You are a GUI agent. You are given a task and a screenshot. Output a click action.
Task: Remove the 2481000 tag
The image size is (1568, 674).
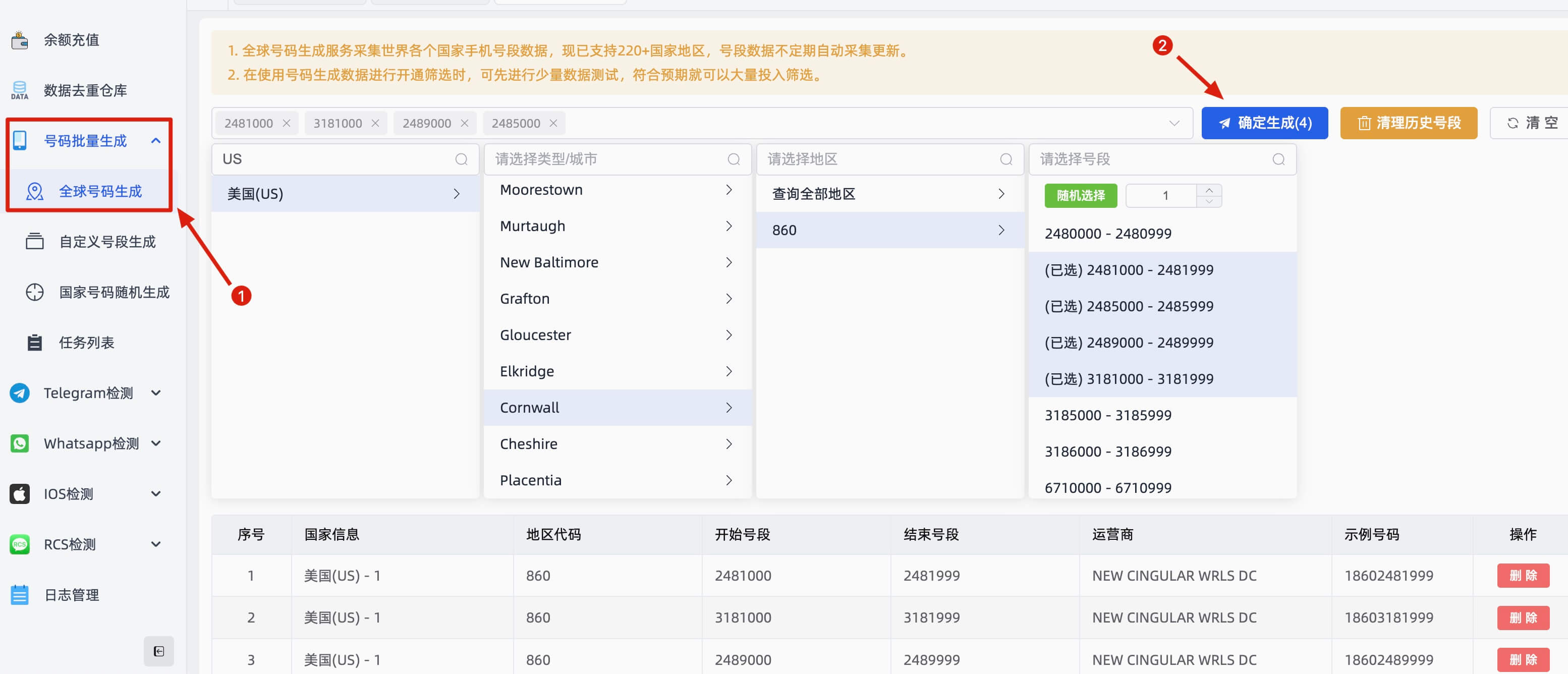point(287,123)
